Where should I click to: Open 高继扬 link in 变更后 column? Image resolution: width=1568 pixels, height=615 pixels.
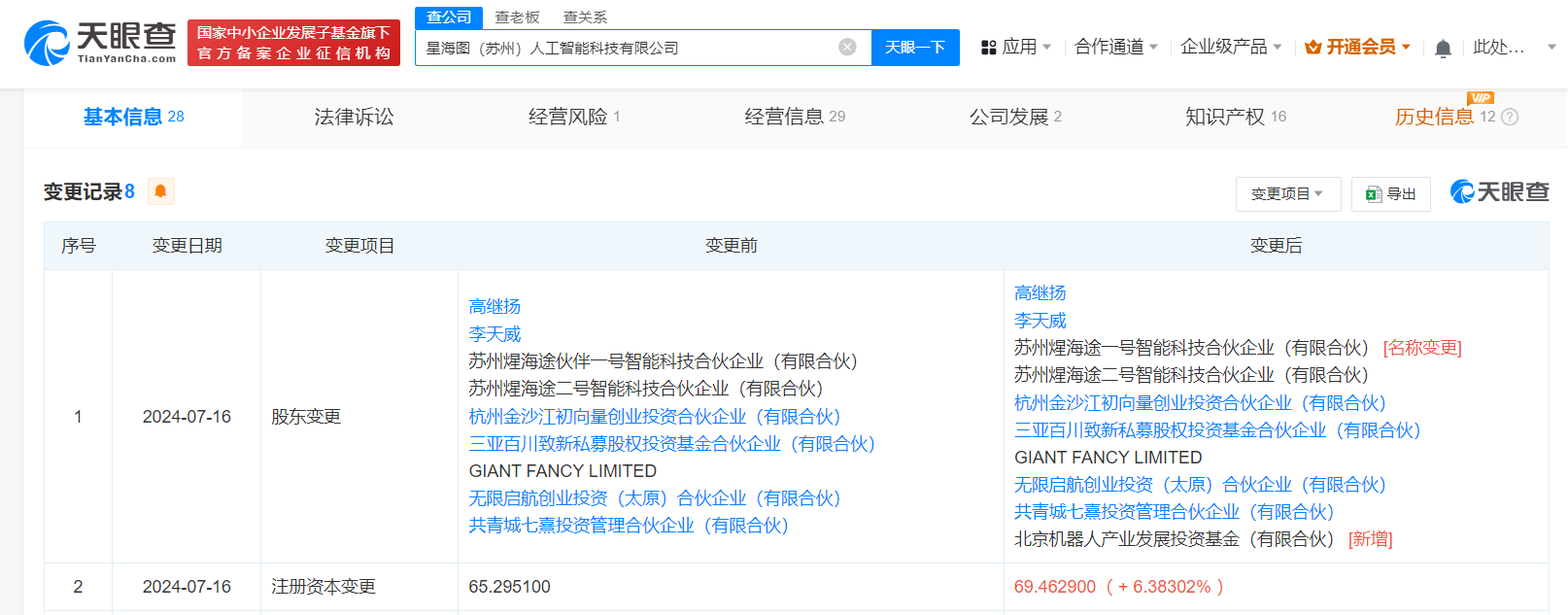[x=1040, y=293]
